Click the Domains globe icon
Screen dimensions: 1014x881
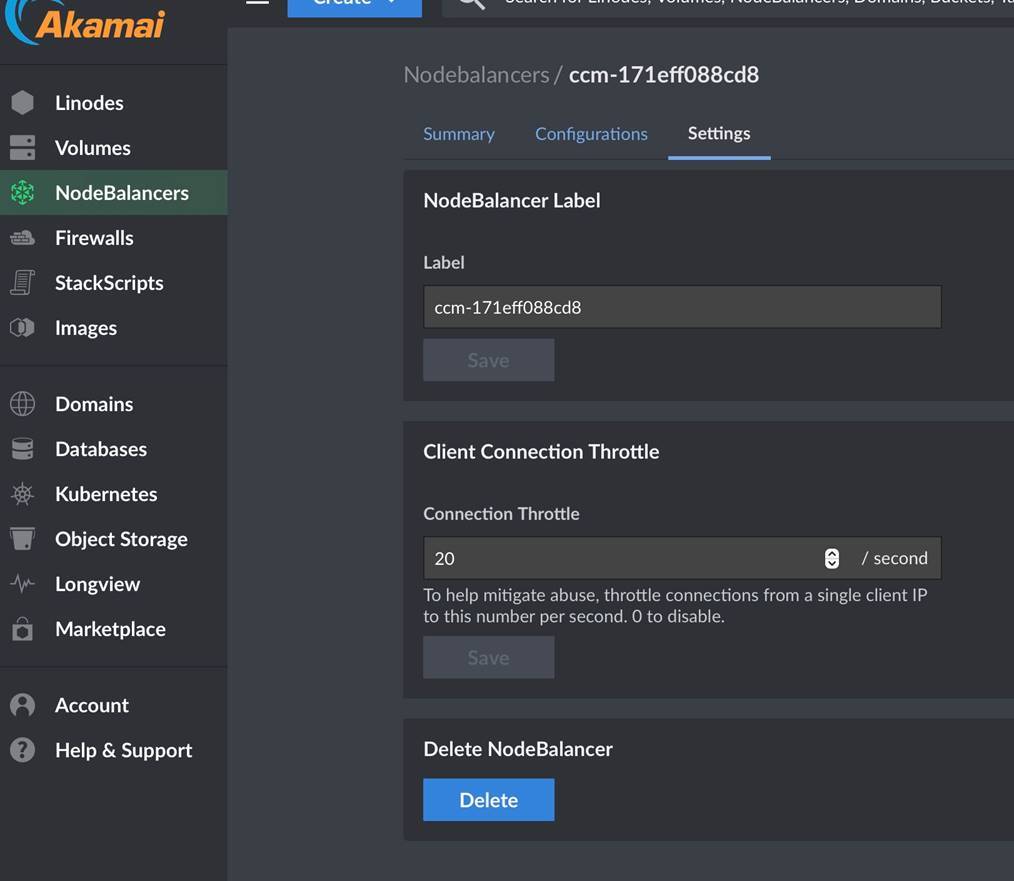[22, 404]
